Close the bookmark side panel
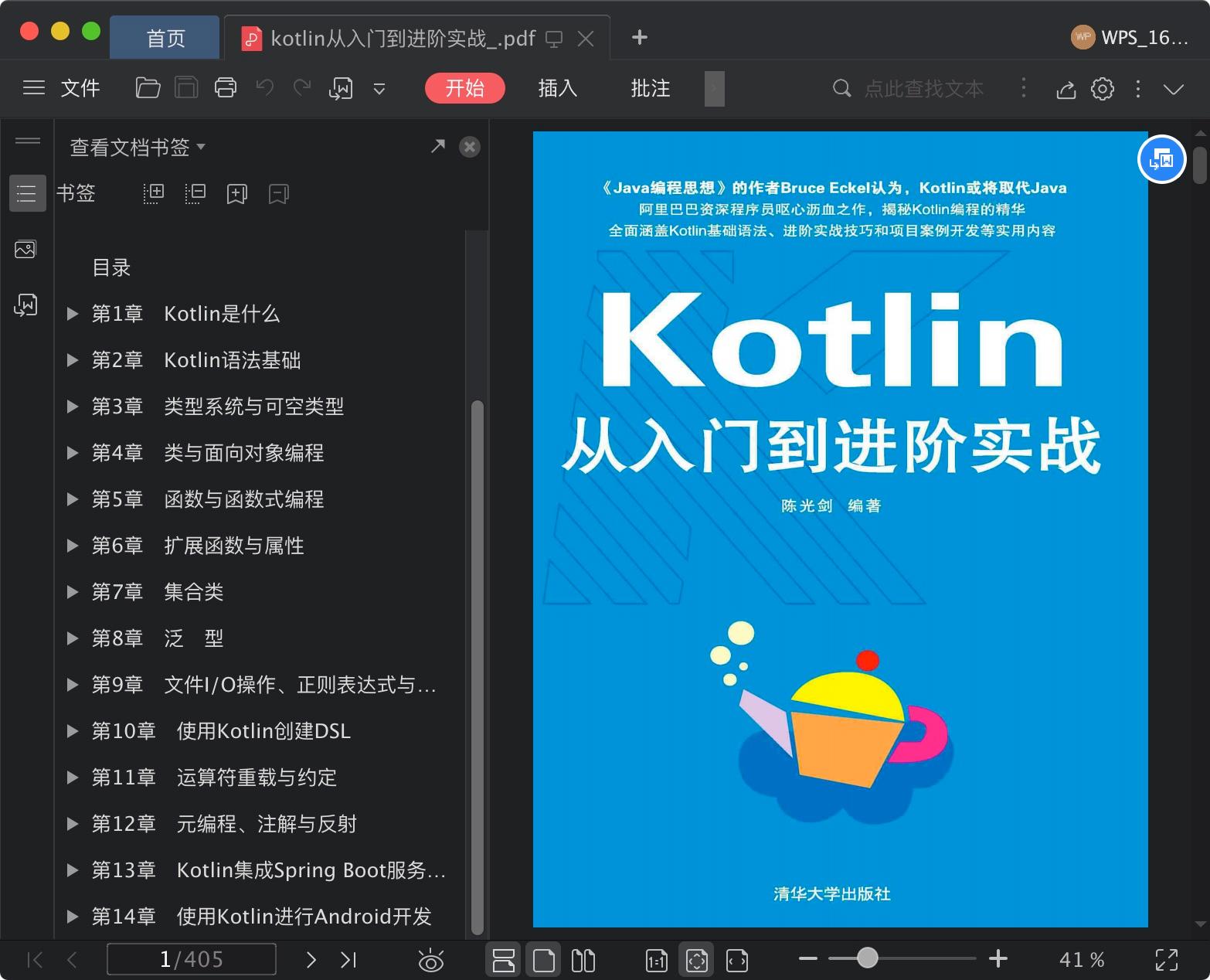The width and height of the screenshot is (1210, 980). pos(470,147)
